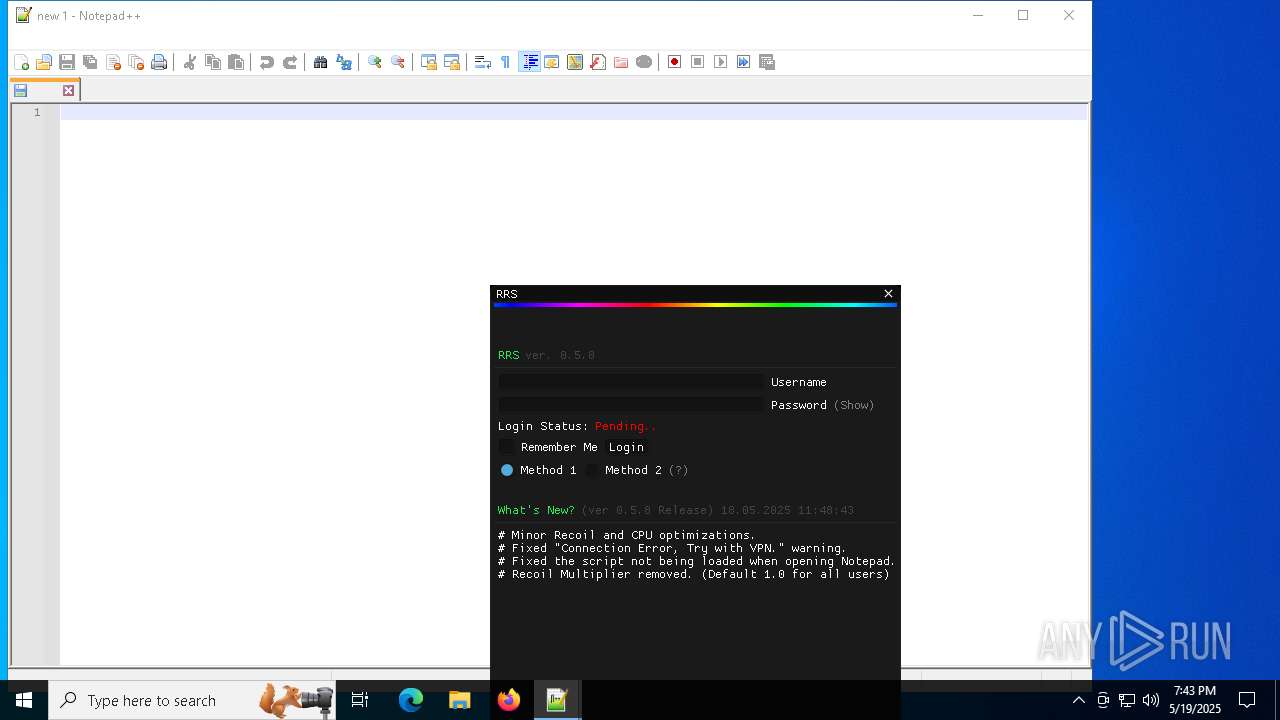1280x720 pixels.
Task: Toggle synchronized horizontal scrolling
Action: (452, 62)
